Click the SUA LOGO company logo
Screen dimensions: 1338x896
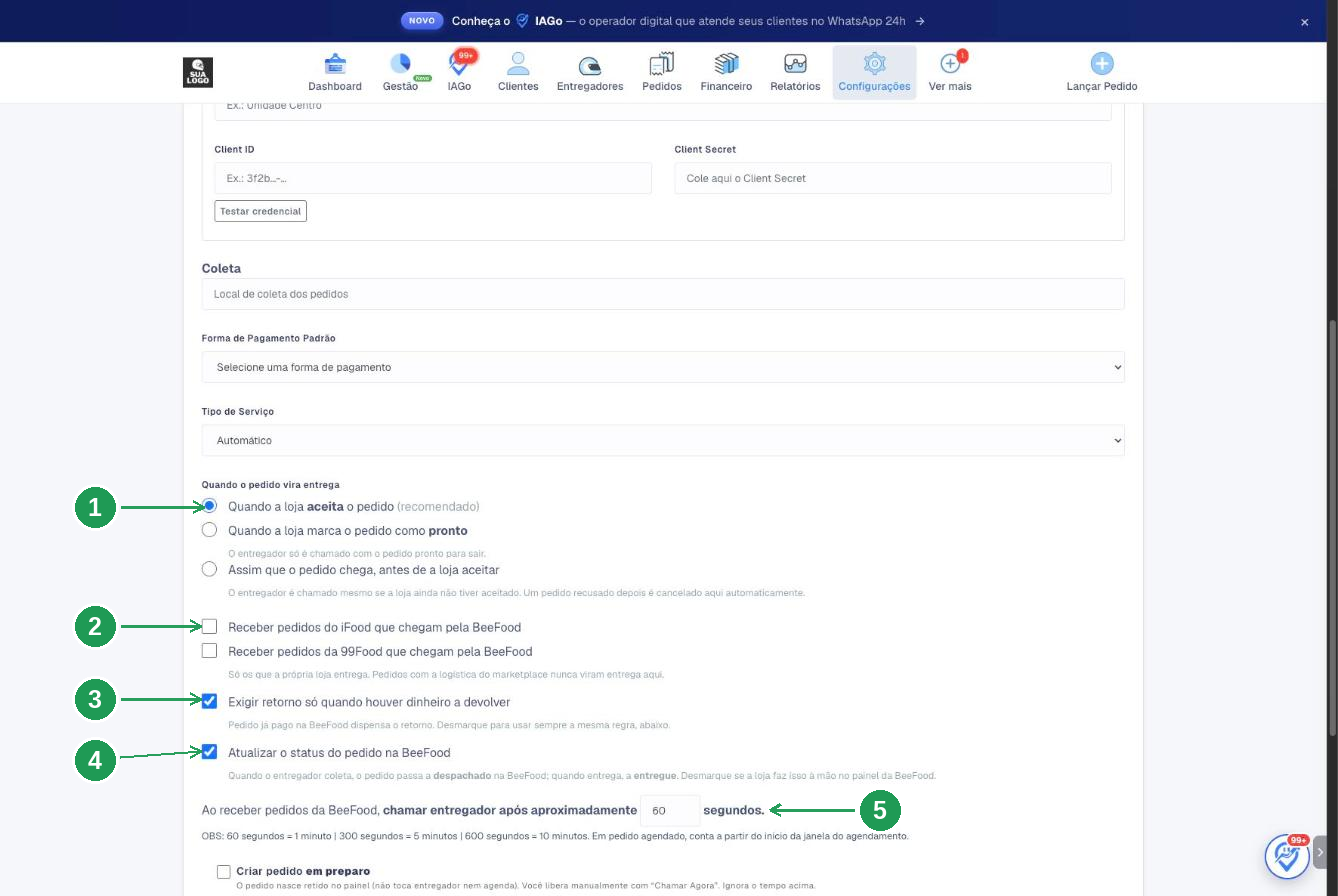pos(198,72)
